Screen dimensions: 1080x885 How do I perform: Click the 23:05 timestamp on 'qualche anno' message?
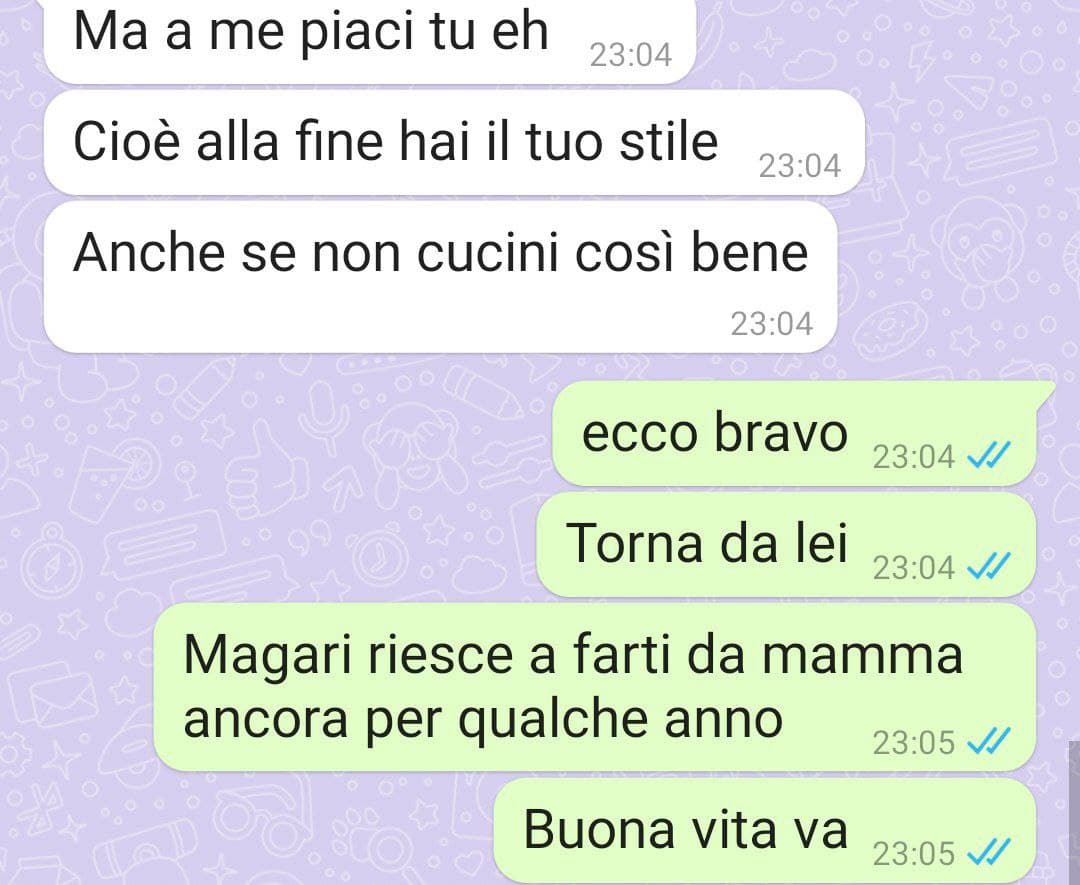click(x=914, y=742)
